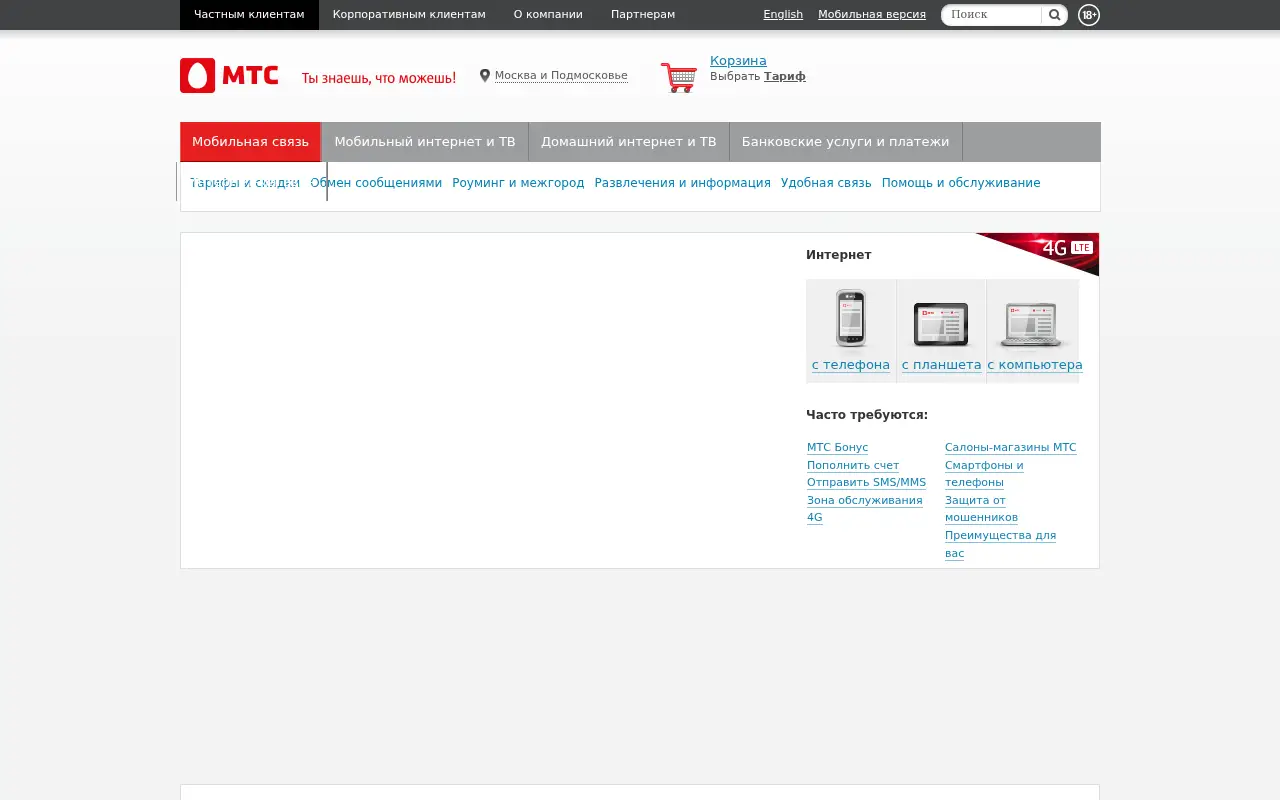Image resolution: width=1280 pixels, height=800 pixels.
Task: Click the с телефона link
Action: (851, 365)
